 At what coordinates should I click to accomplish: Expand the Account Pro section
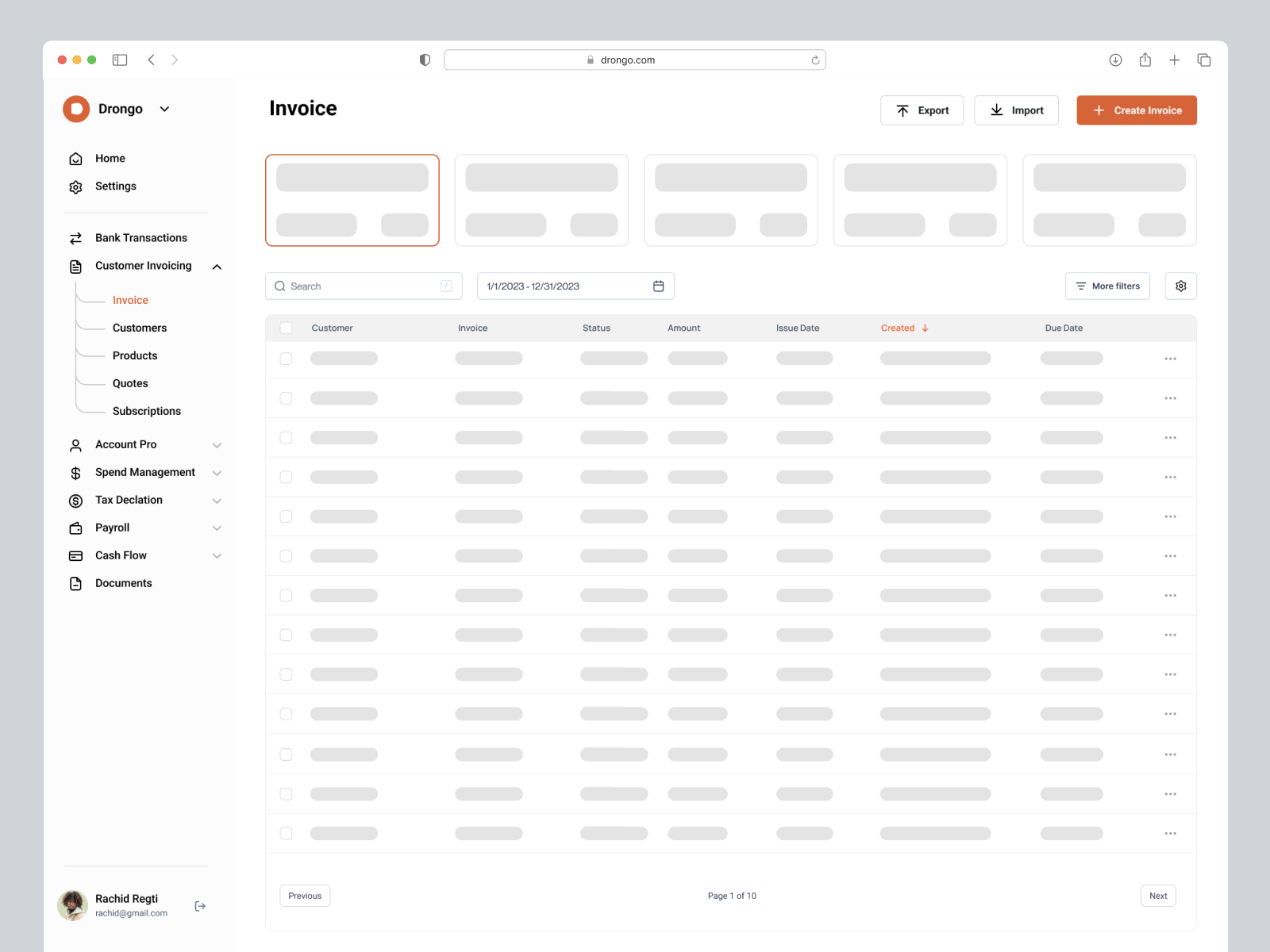[217, 444]
